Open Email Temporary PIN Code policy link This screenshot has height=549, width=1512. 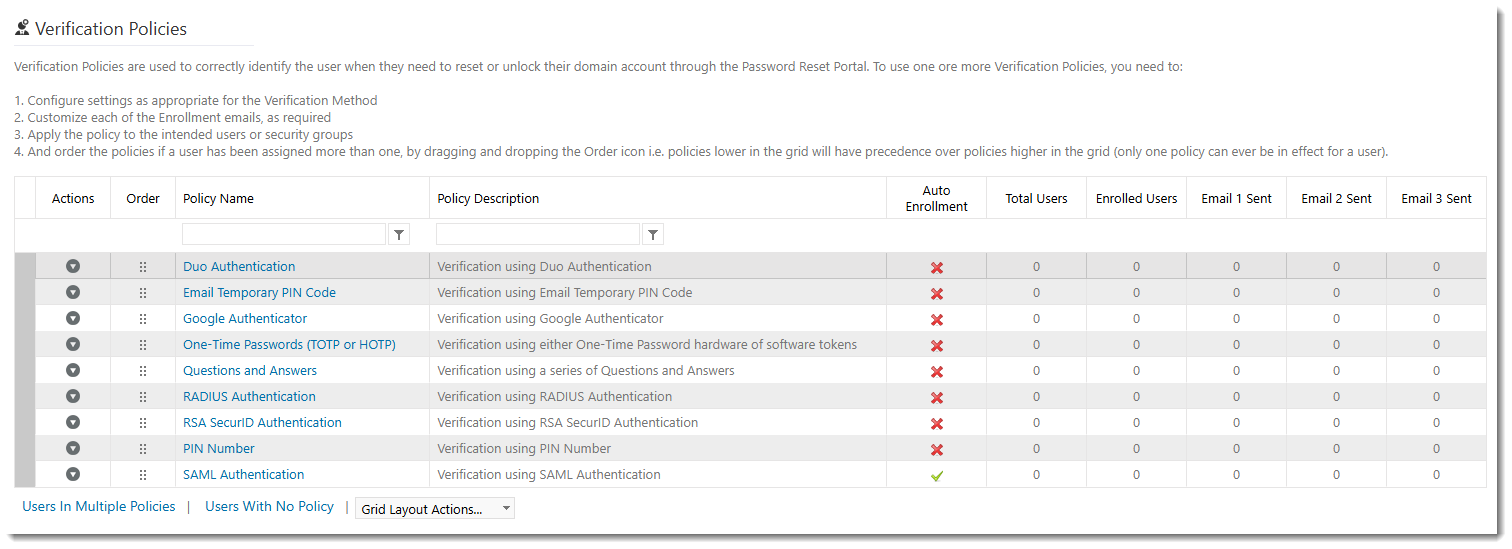[x=259, y=292]
